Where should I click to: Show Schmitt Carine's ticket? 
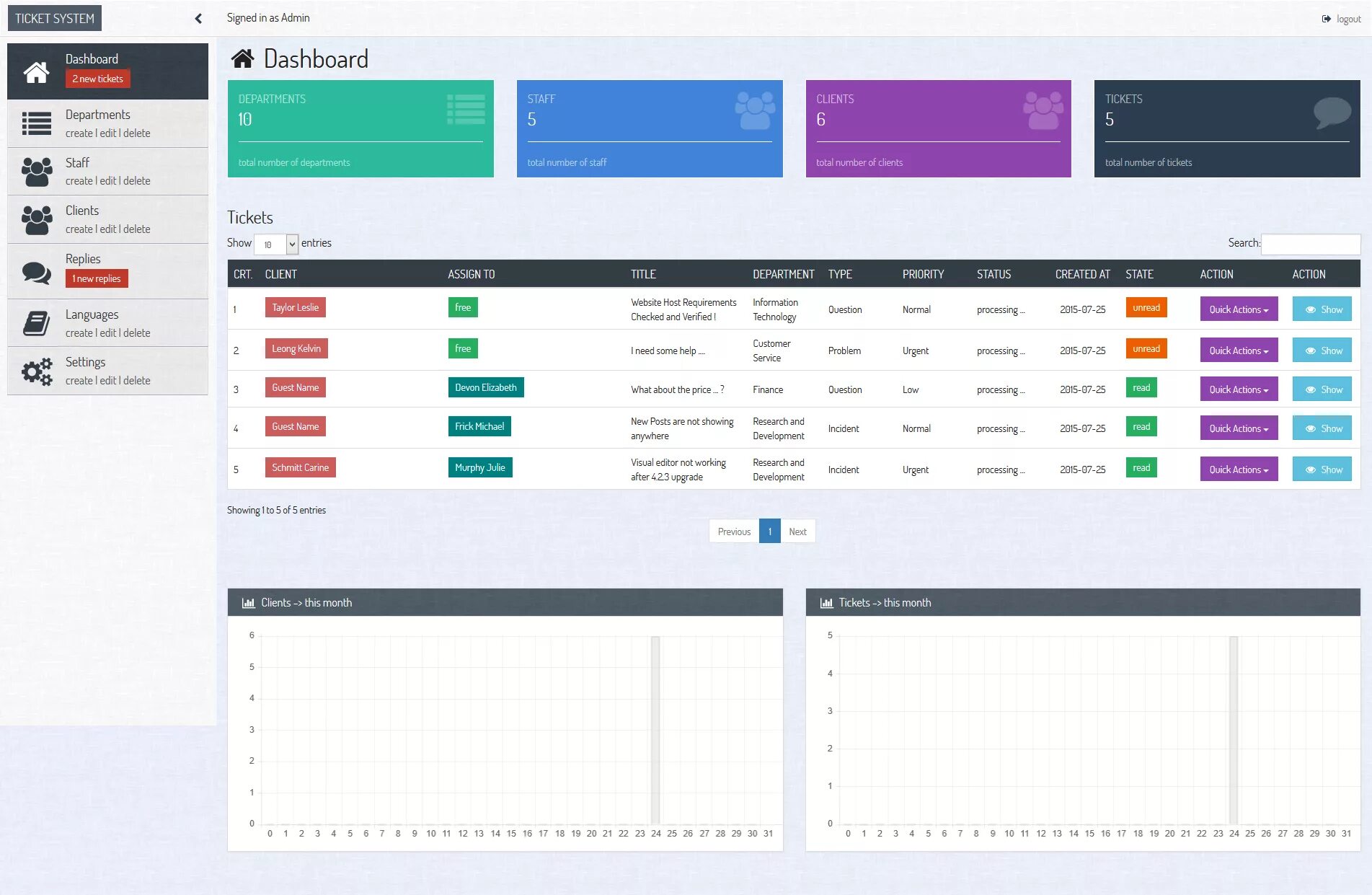1322,469
